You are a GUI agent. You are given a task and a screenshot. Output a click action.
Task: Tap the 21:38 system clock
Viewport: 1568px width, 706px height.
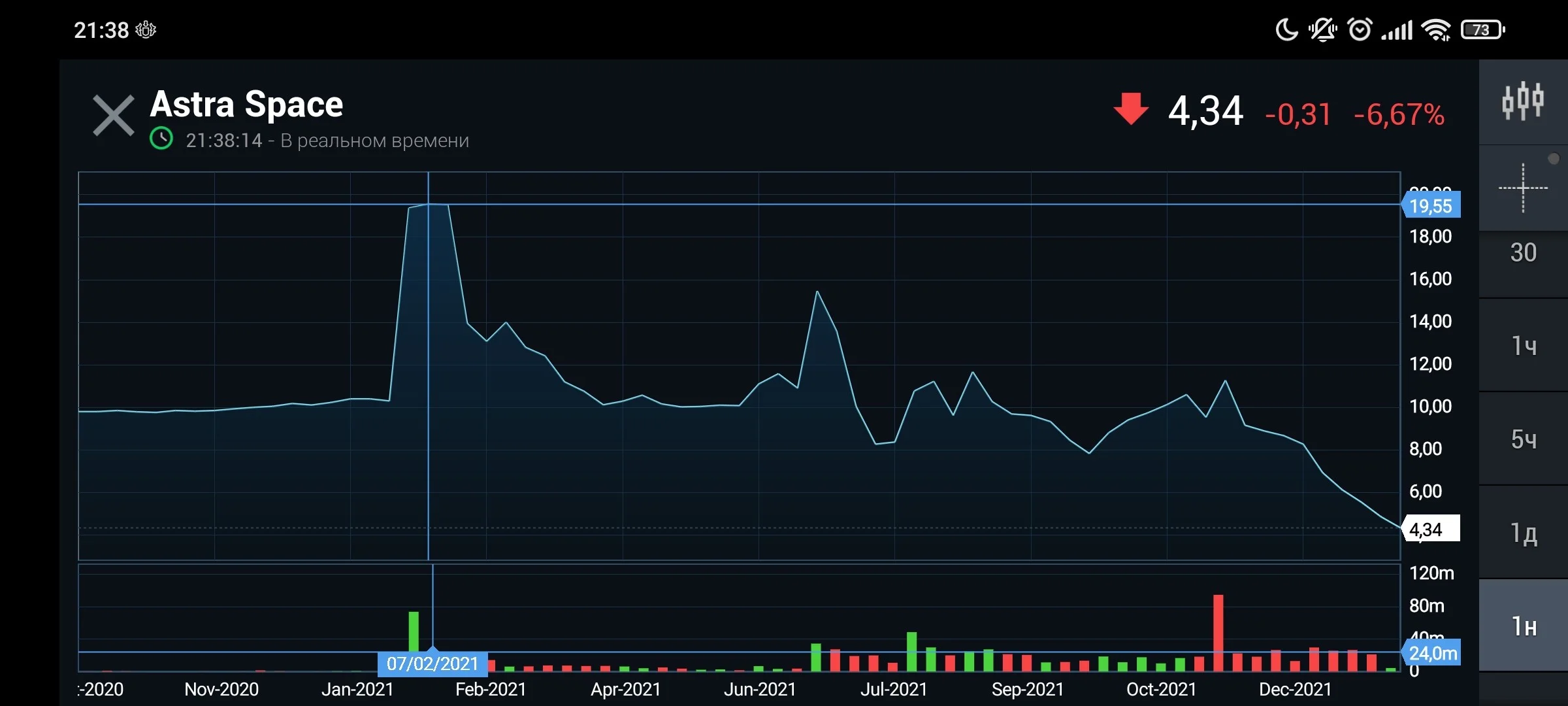click(101, 30)
